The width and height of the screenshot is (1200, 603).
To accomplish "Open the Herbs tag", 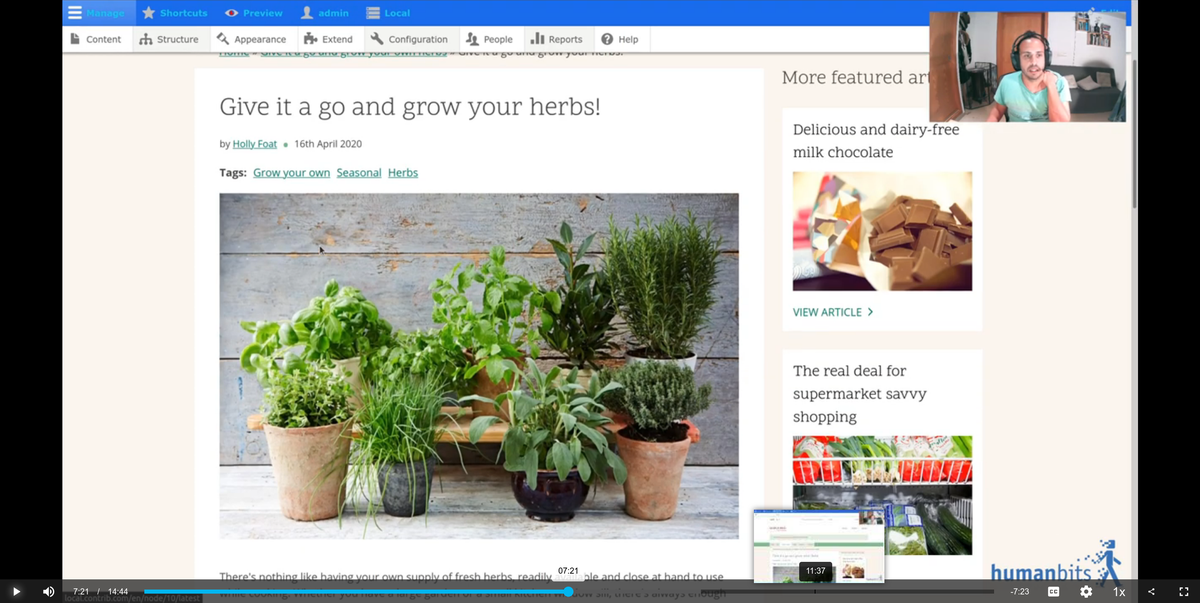I will point(403,173).
